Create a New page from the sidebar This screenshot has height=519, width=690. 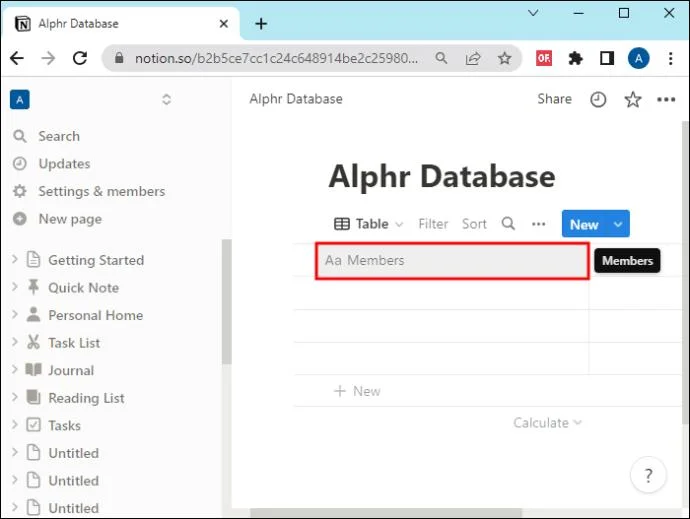click(70, 219)
